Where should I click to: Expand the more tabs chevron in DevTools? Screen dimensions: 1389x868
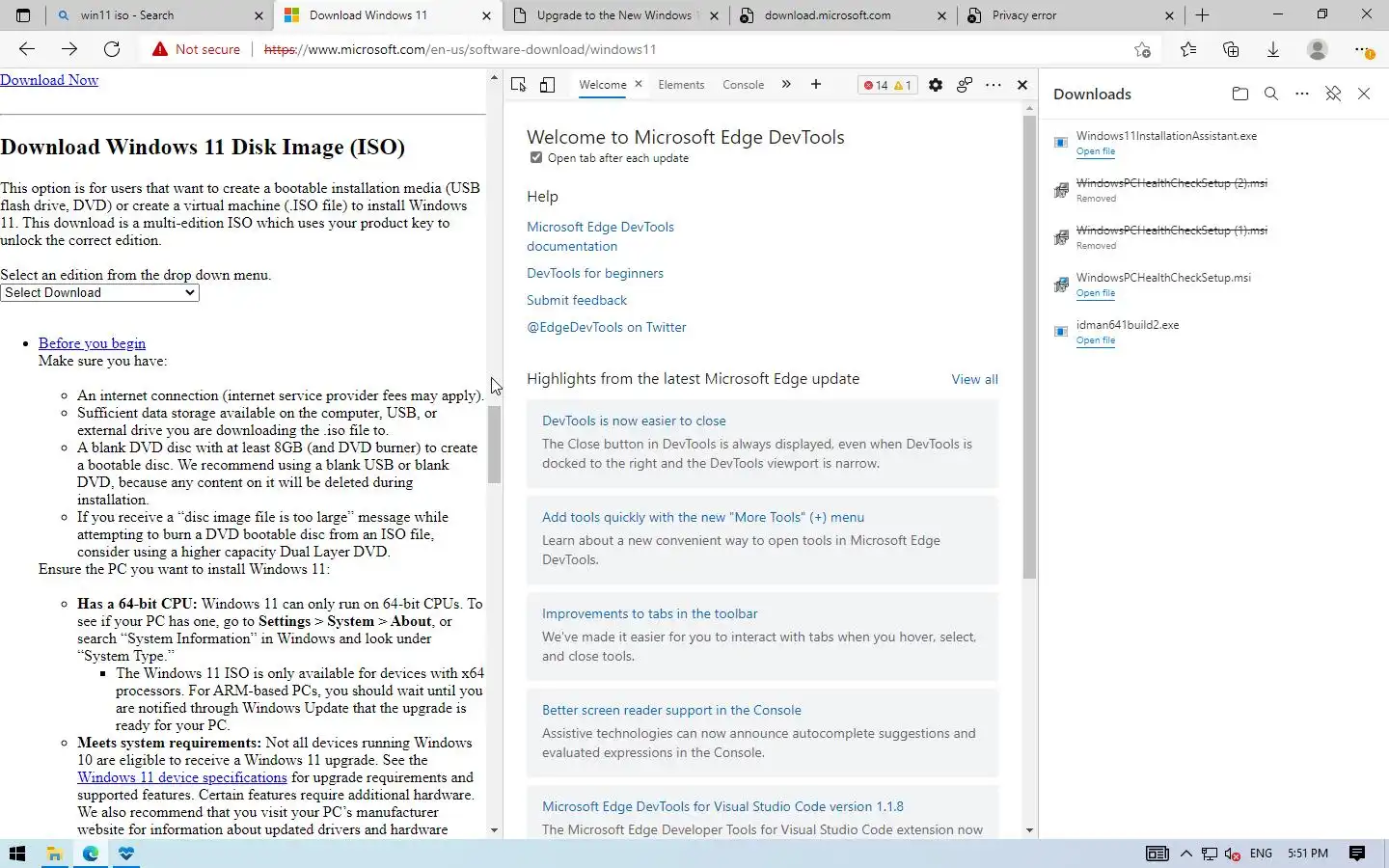point(786,85)
